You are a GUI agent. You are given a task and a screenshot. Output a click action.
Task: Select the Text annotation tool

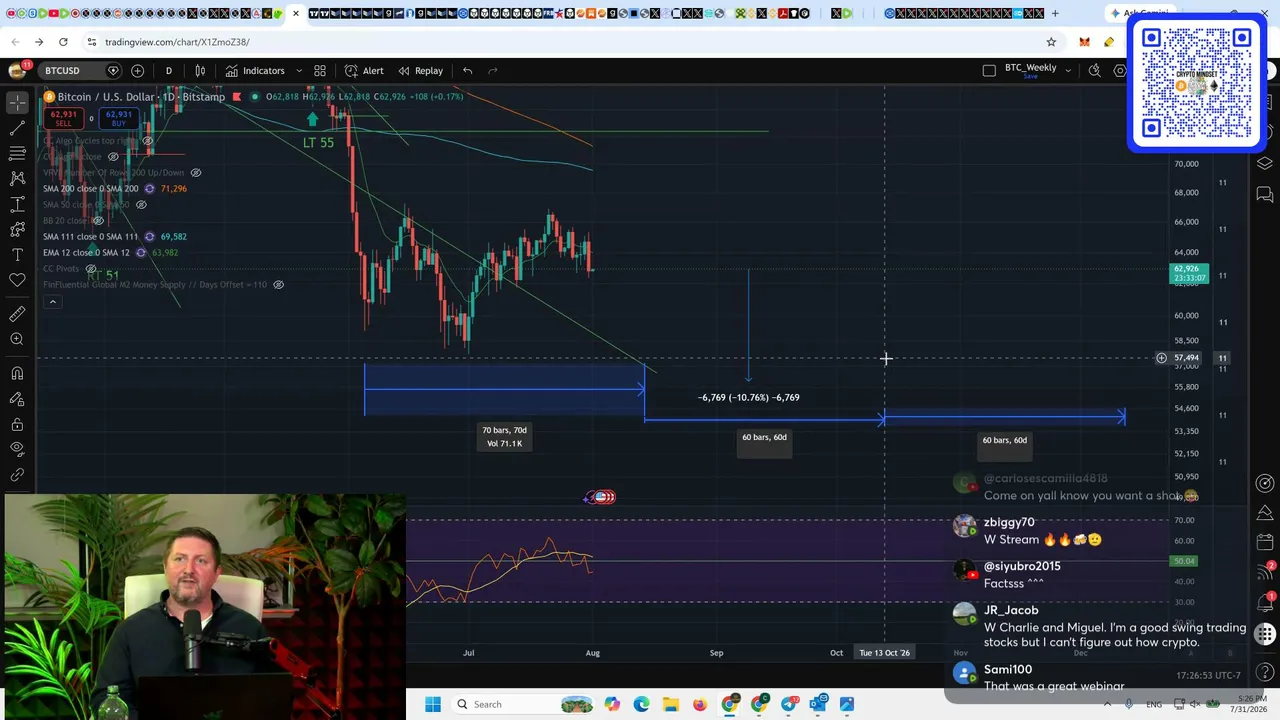point(17,255)
